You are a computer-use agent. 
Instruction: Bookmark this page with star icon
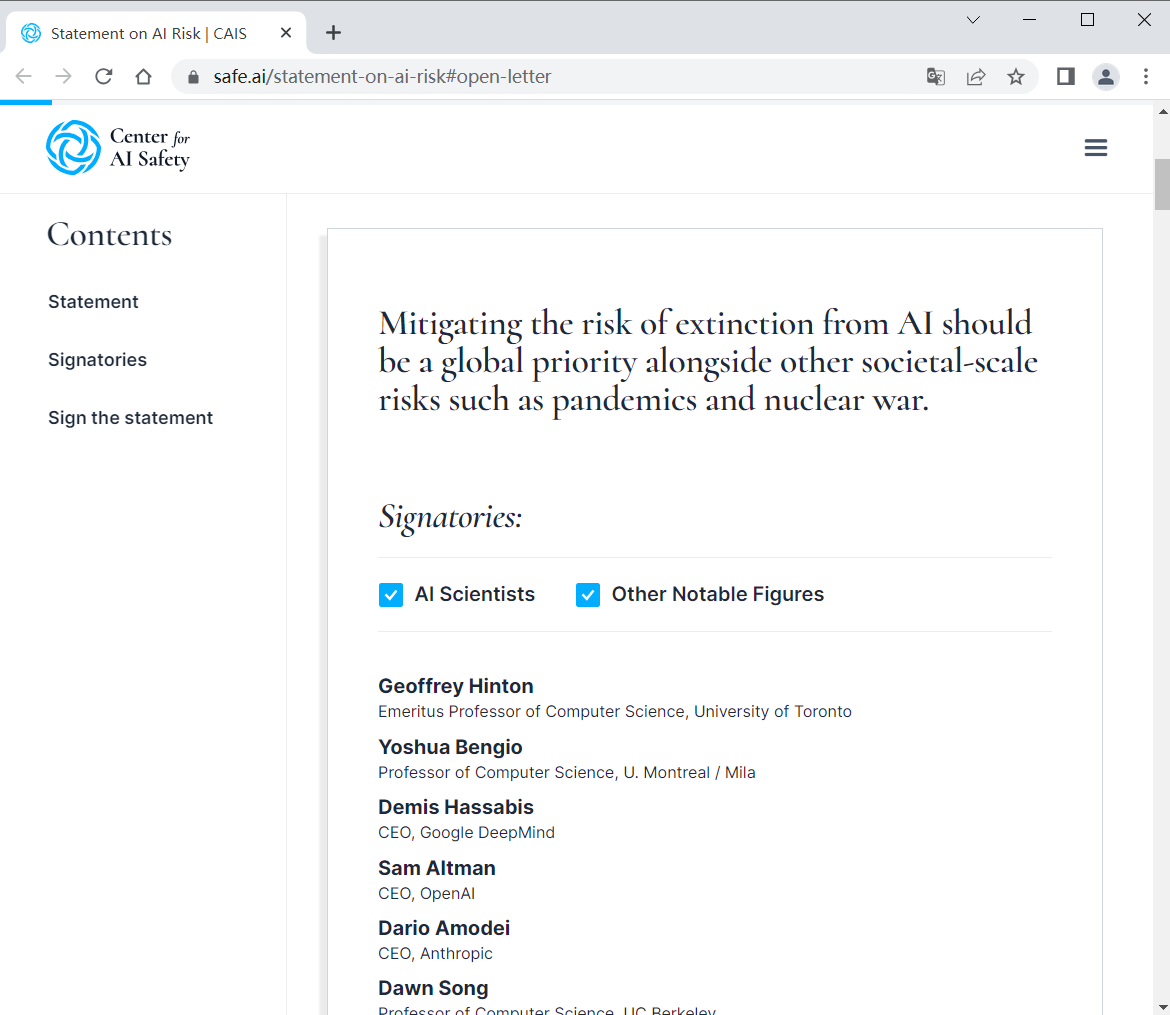[x=1016, y=77]
